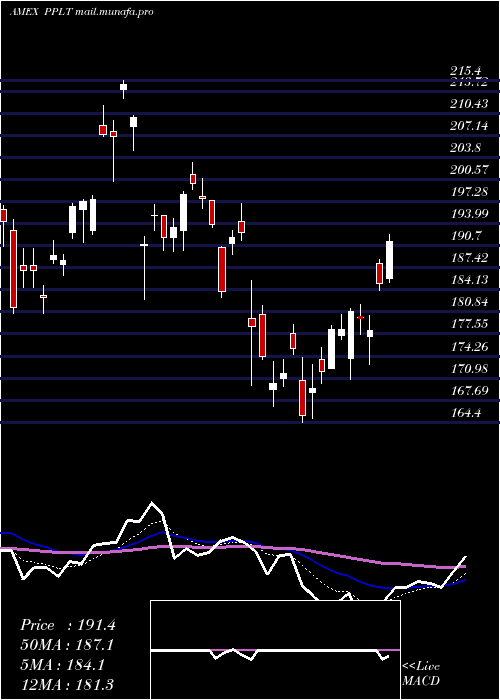The image size is (500, 700).
Task: Click the 200.57 price level label
Action: pos(469,170)
